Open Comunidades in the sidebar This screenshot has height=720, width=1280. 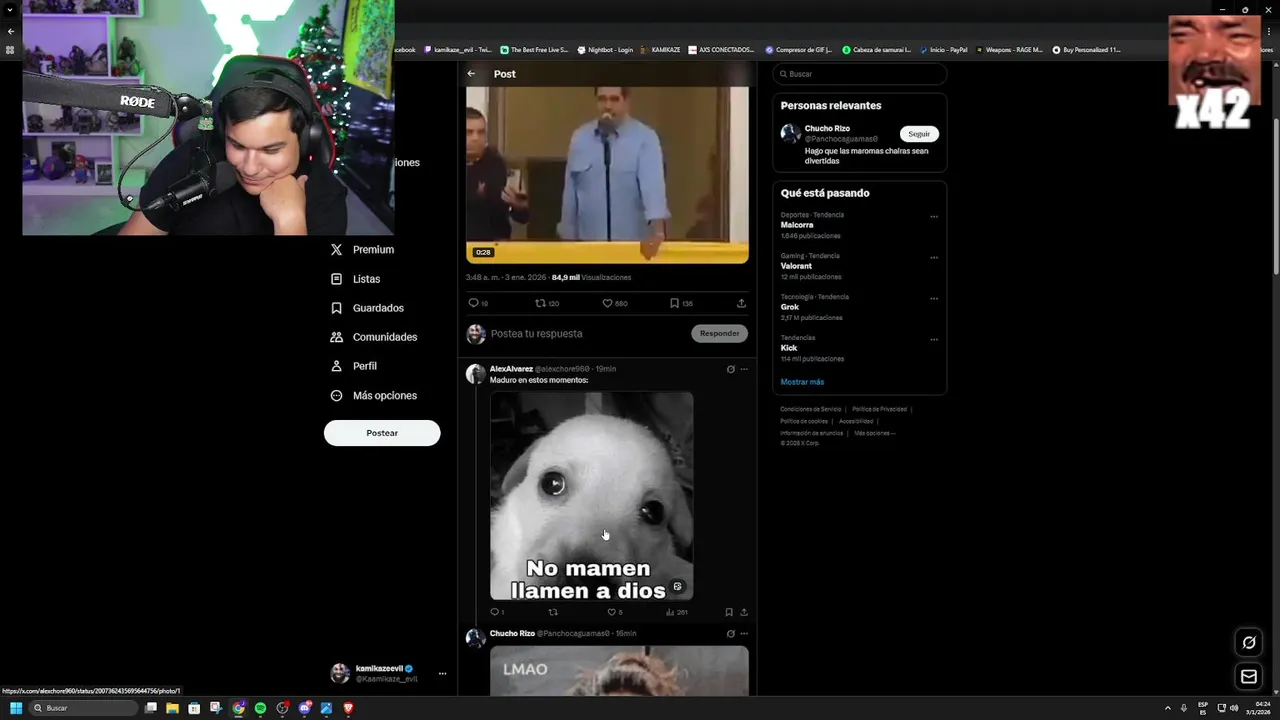point(374,337)
